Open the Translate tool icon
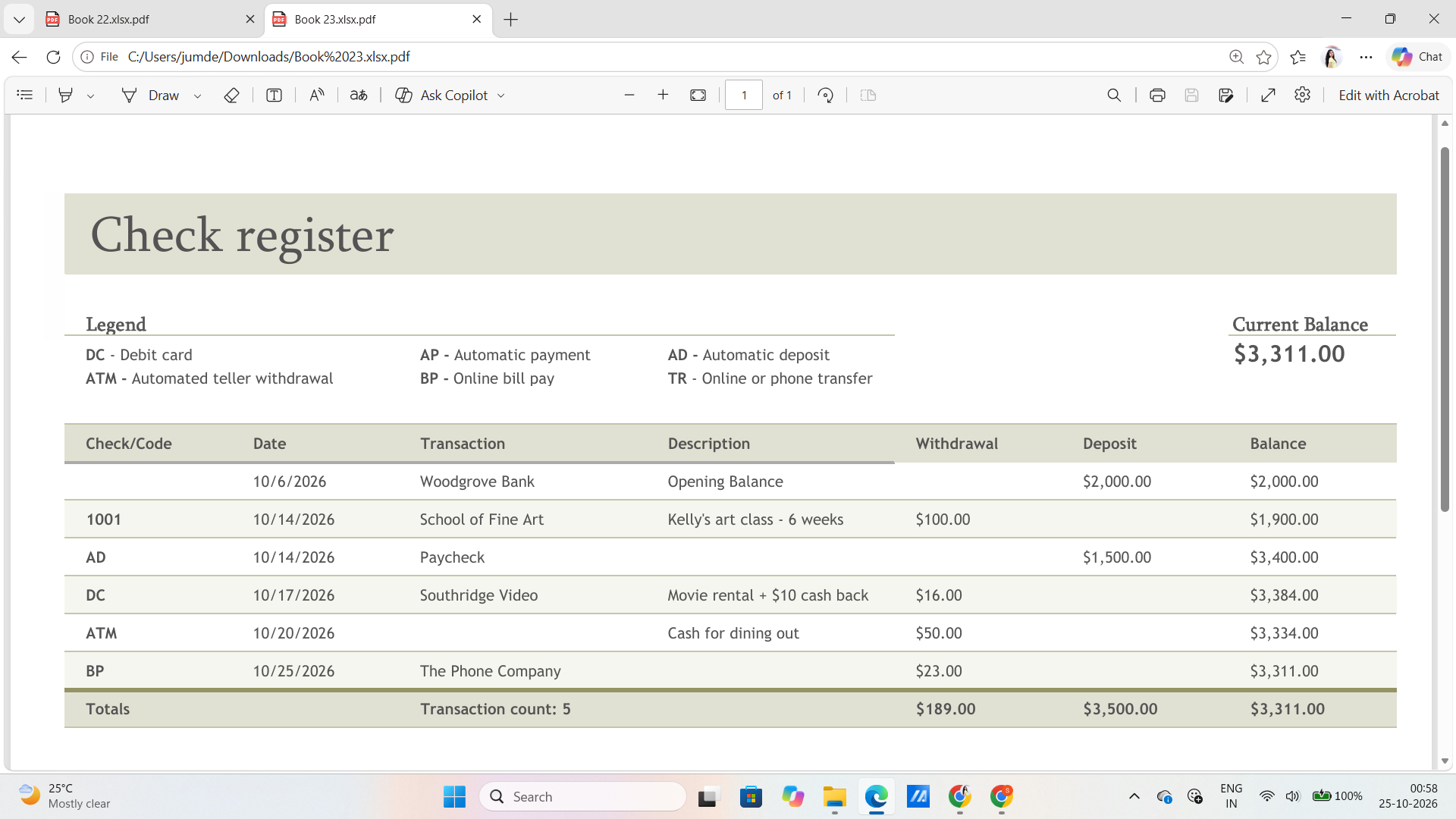1456x819 pixels. 359,95
